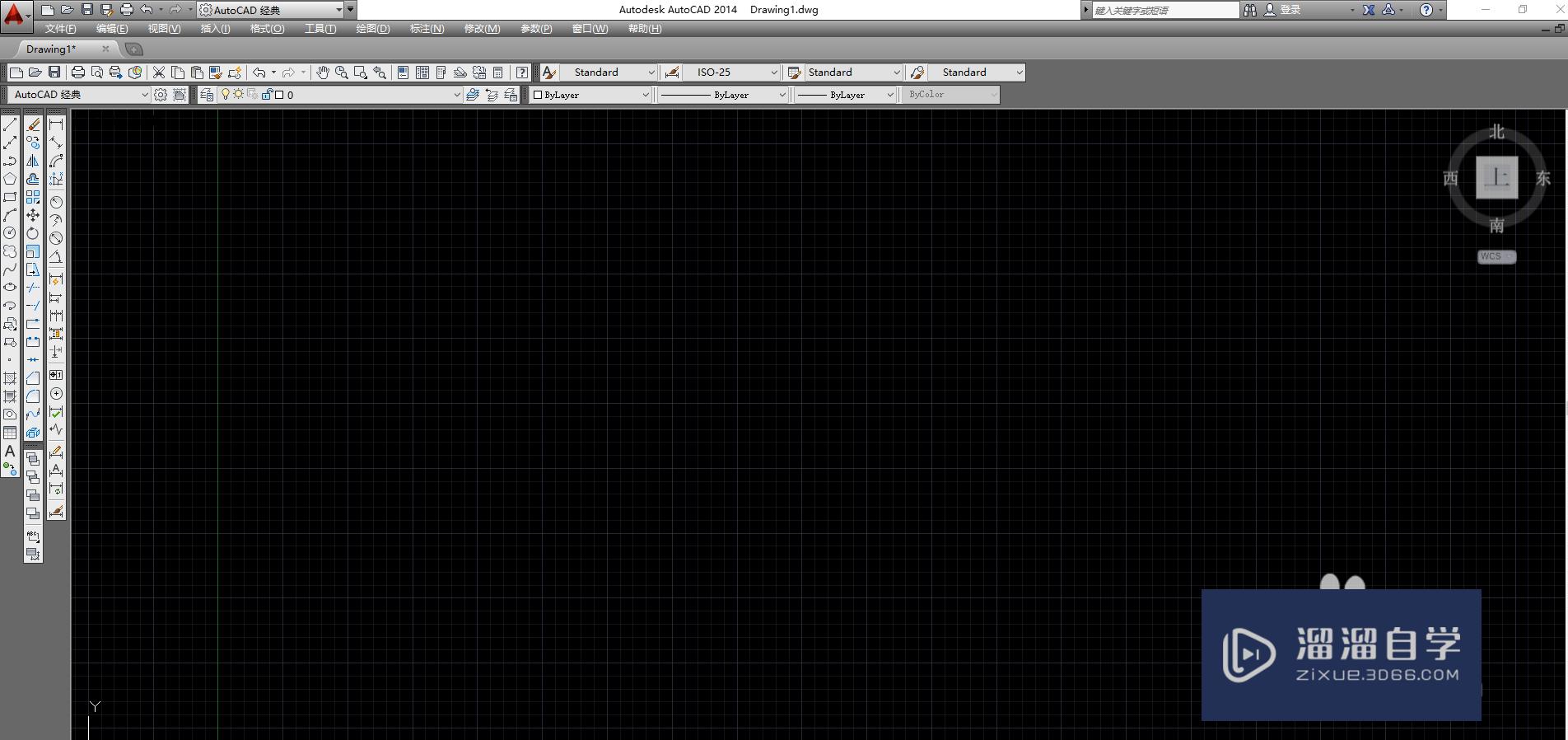Toggle layer 0 lock padlock
Image resolution: width=1568 pixels, height=740 pixels.
267,95
